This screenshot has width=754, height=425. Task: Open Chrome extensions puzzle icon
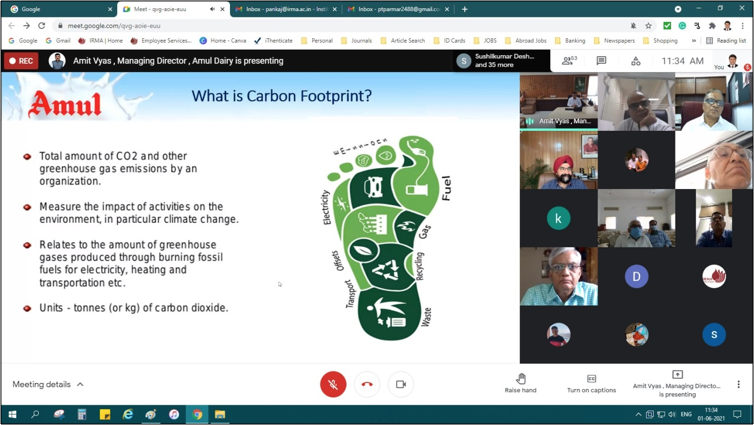712,25
